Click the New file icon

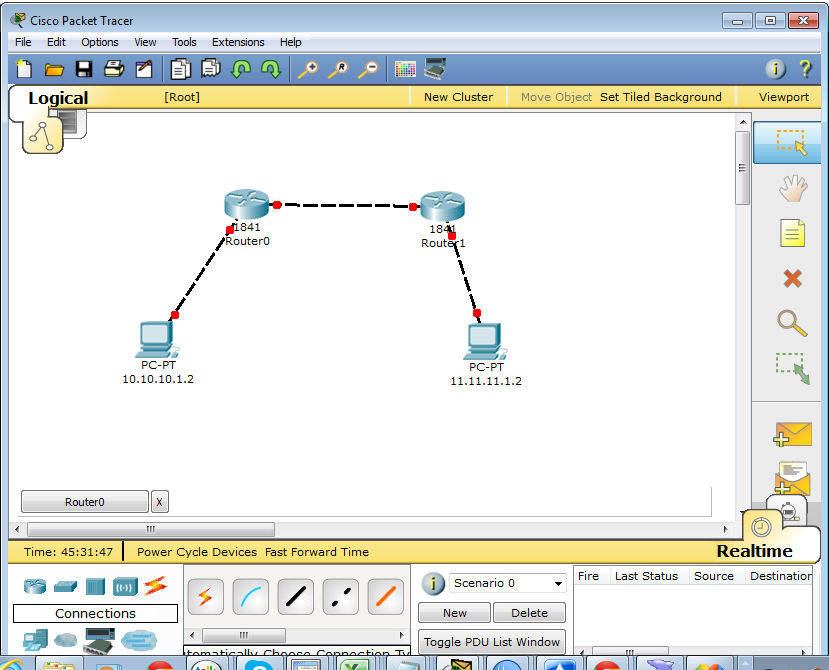(x=24, y=69)
